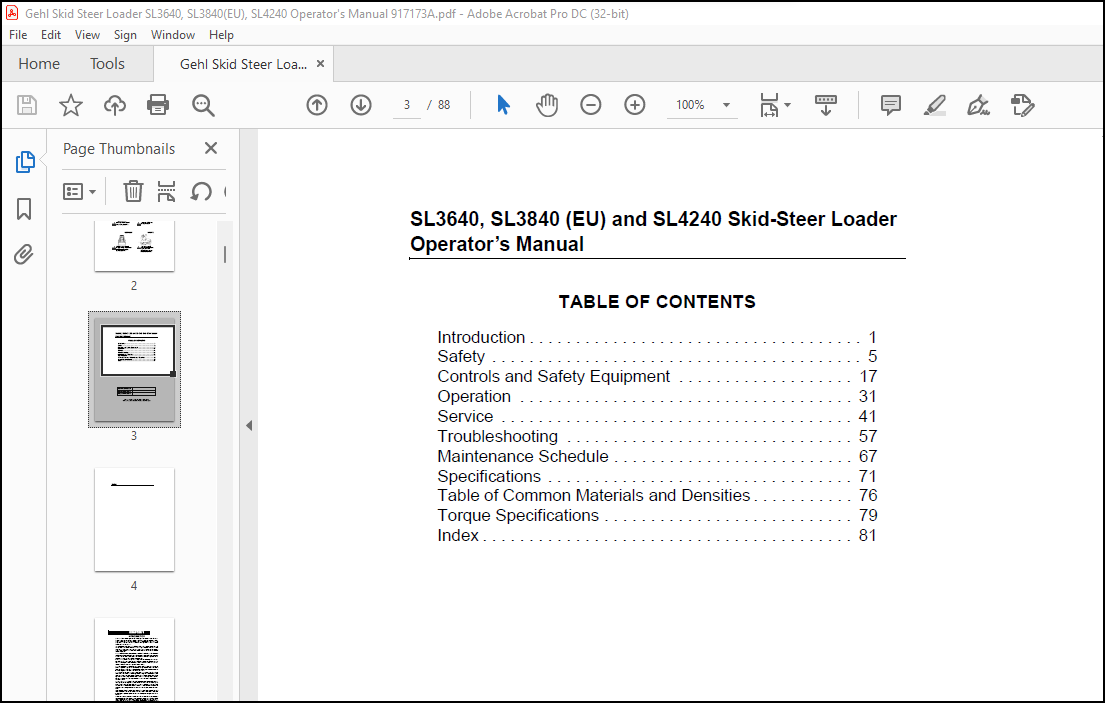Click Table of Common Materials and Densities

(657, 495)
